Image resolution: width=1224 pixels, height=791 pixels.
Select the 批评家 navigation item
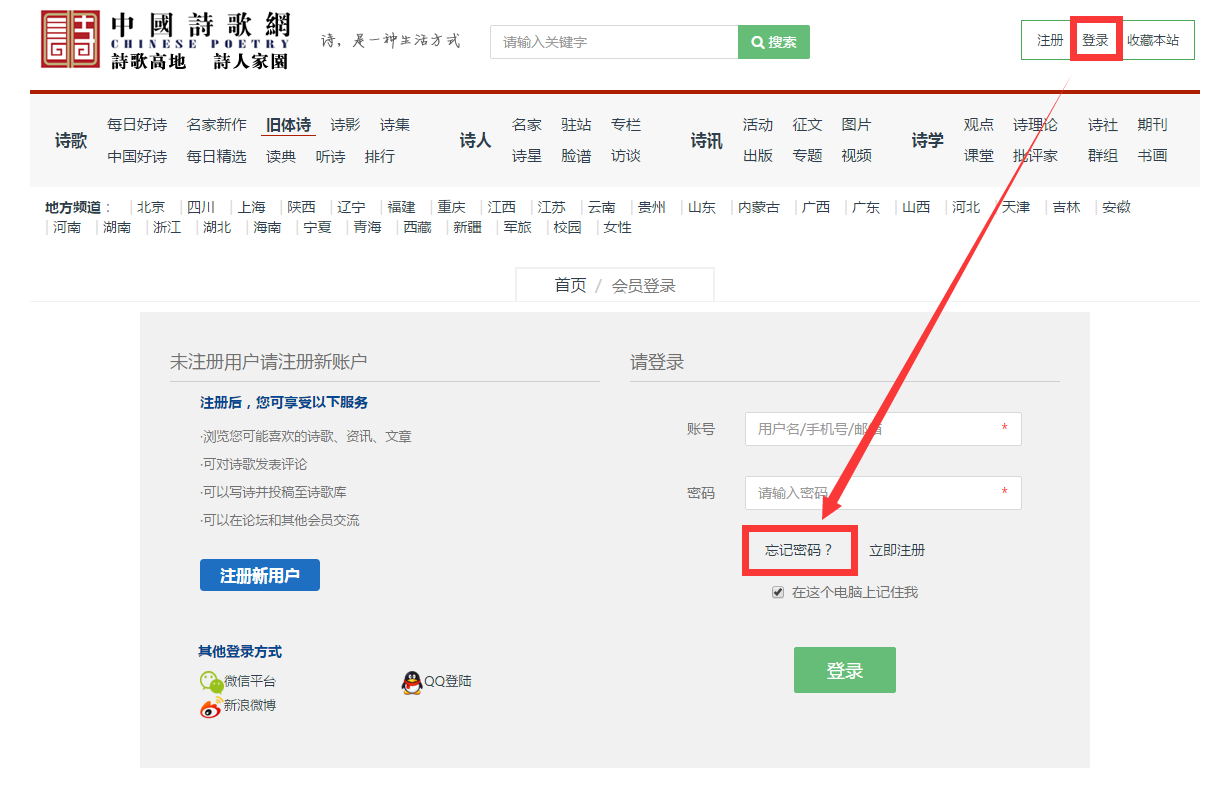pyautogui.click(x=1035, y=156)
